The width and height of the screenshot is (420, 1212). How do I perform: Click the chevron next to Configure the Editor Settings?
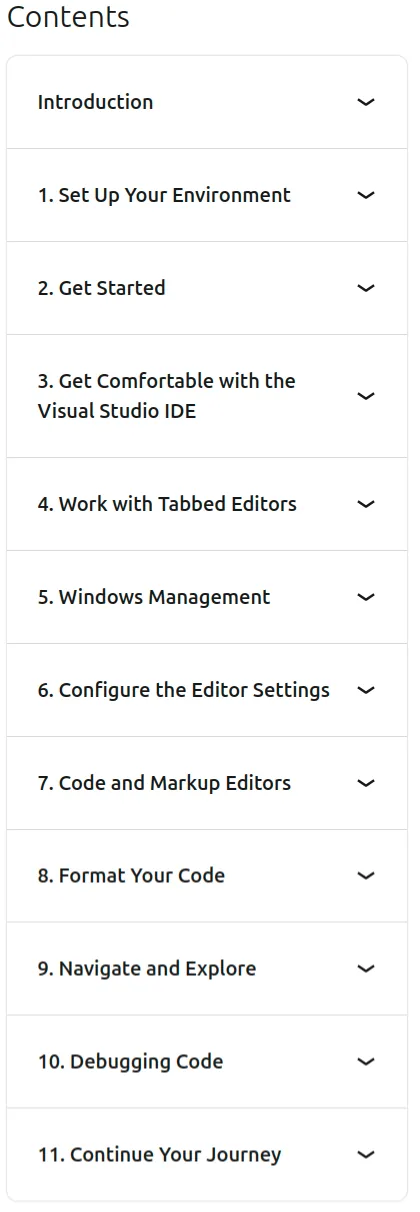coord(366,690)
